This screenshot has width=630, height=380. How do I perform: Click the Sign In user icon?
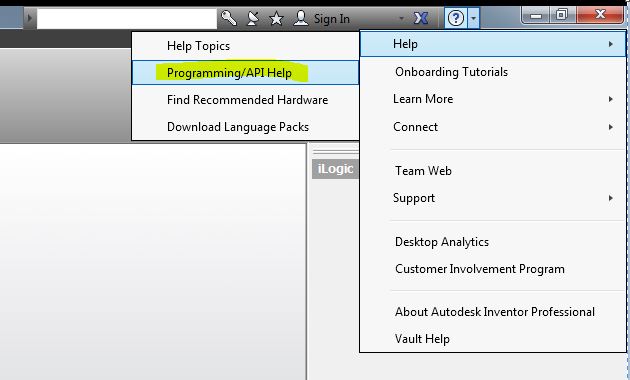click(x=301, y=18)
